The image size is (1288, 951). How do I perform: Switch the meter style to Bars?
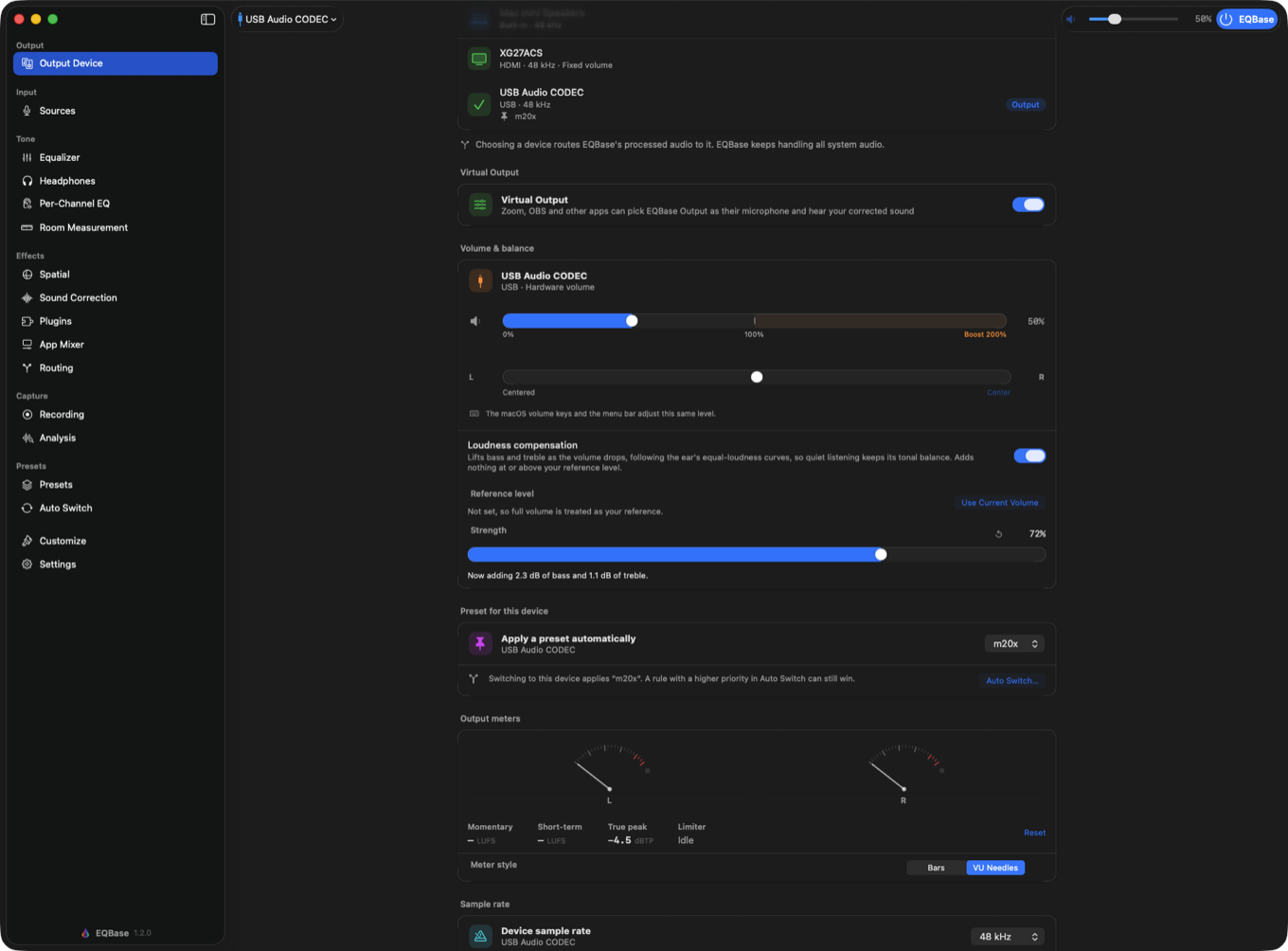pos(936,868)
